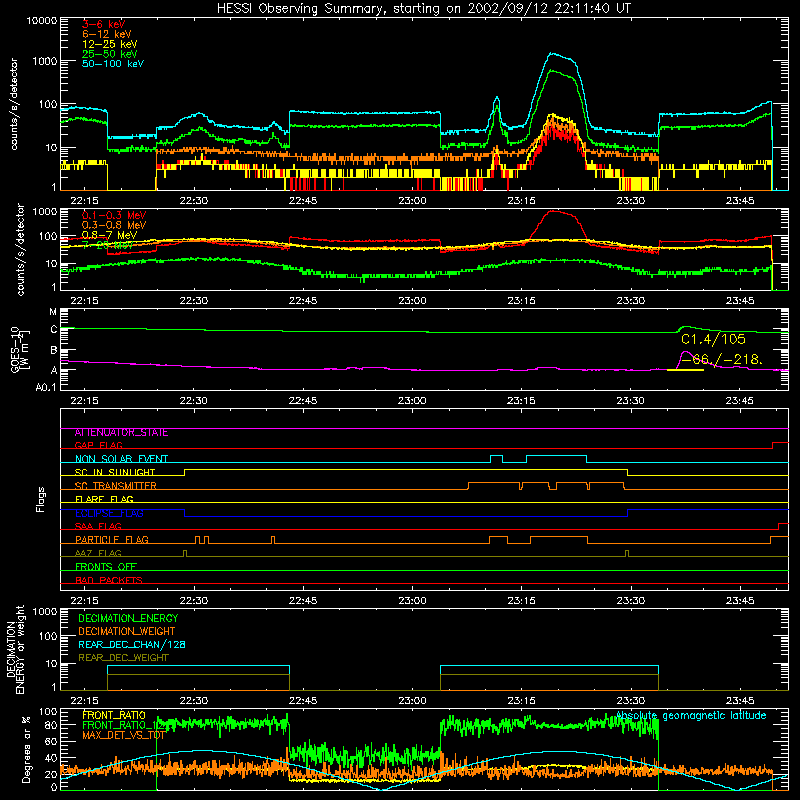Click the Flags vertical axis label

click(x=41, y=500)
